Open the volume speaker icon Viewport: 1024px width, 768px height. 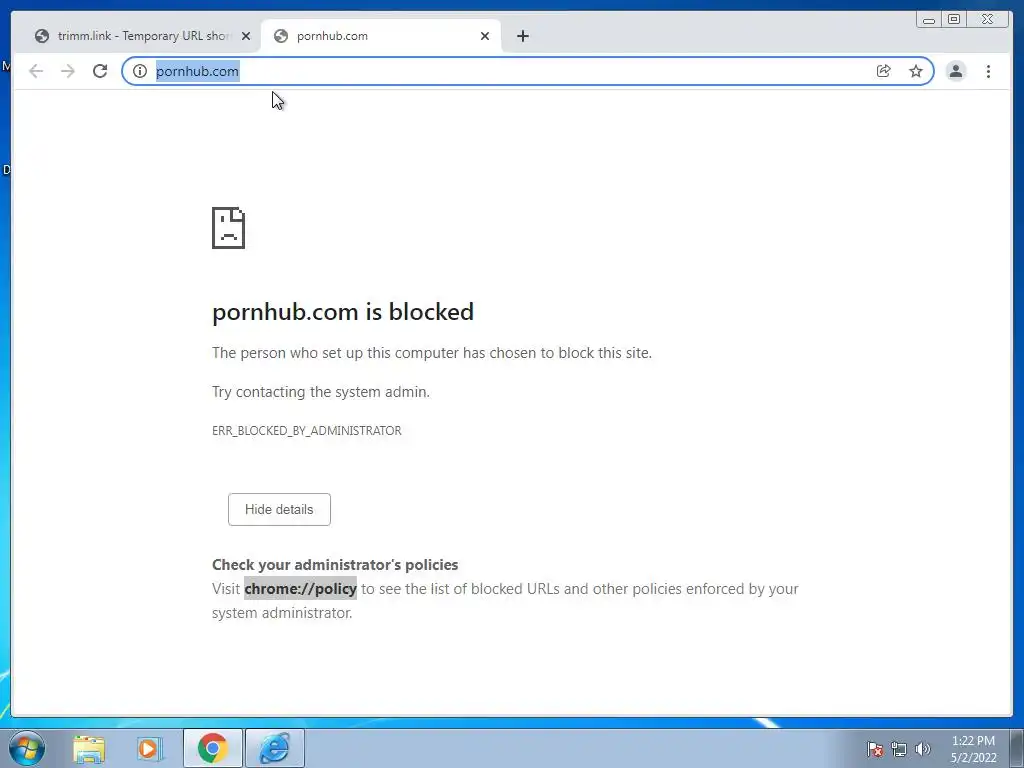click(x=922, y=749)
